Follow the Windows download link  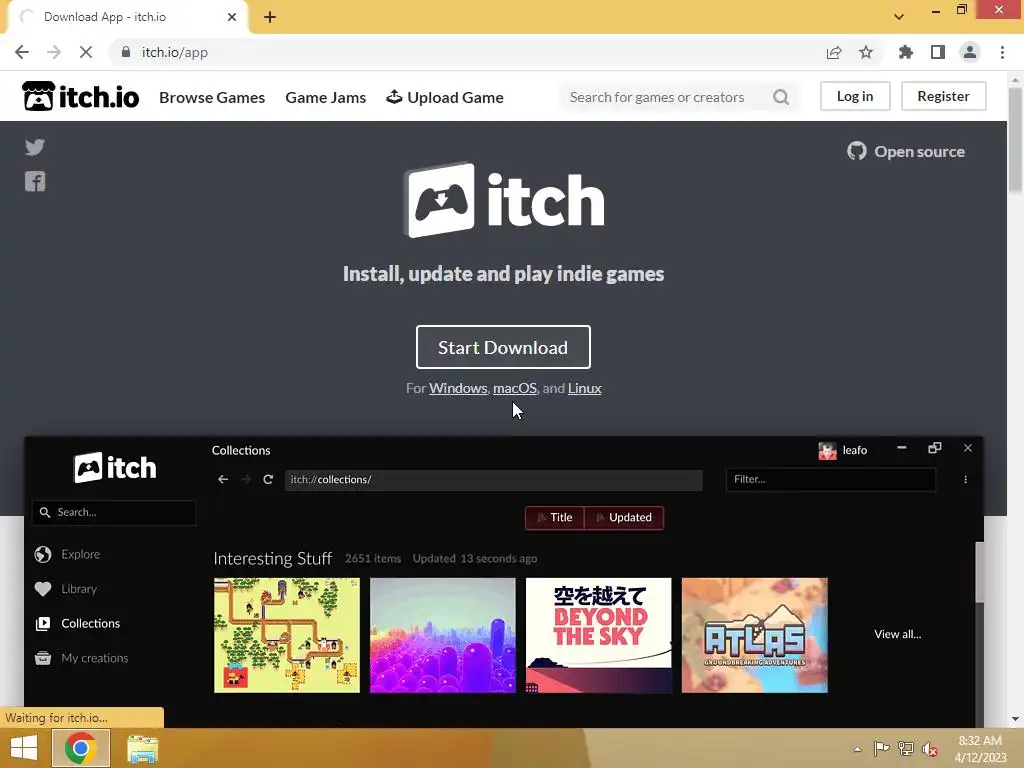click(458, 388)
